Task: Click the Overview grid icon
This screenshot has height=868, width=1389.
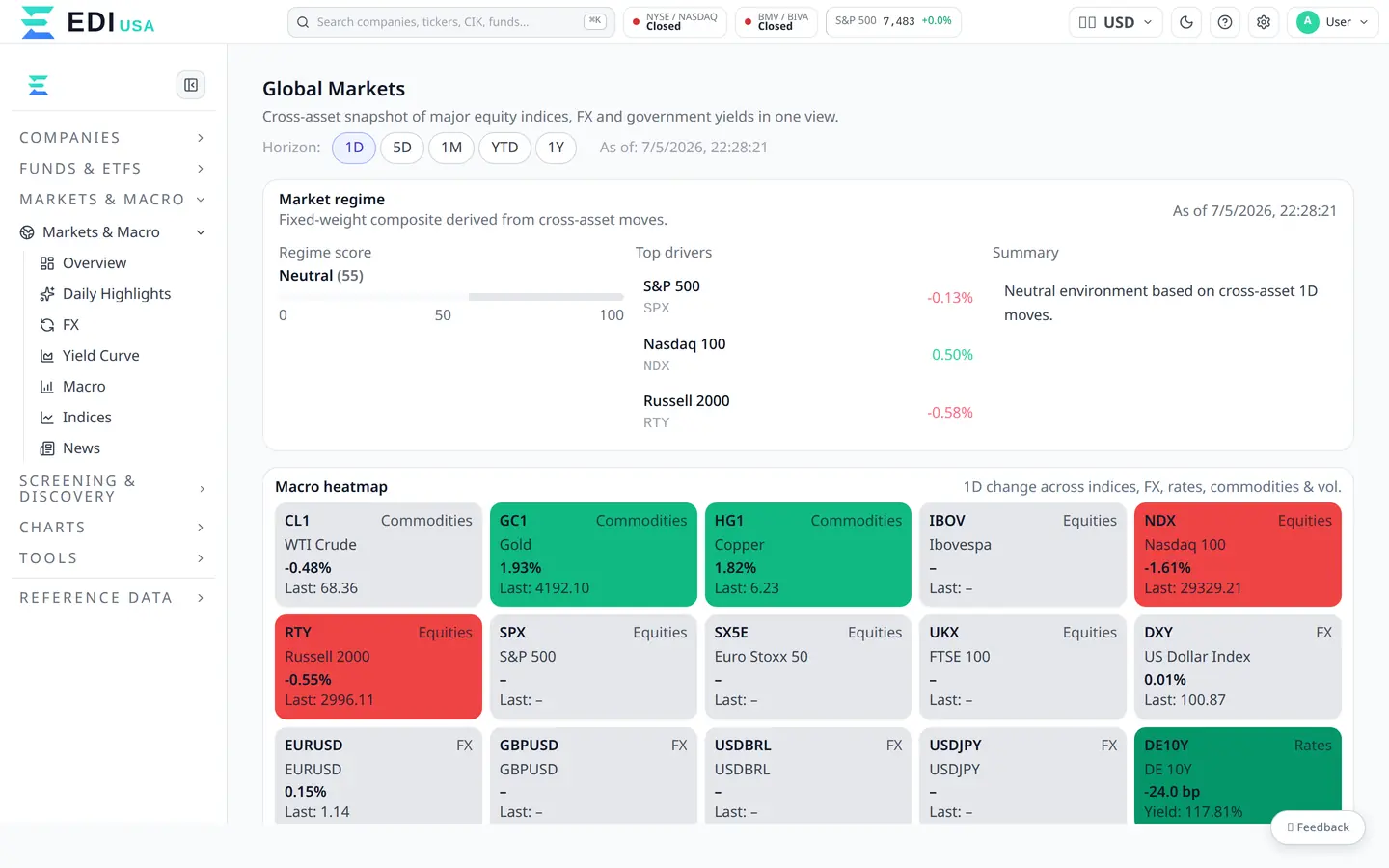Action: pyautogui.click(x=47, y=263)
